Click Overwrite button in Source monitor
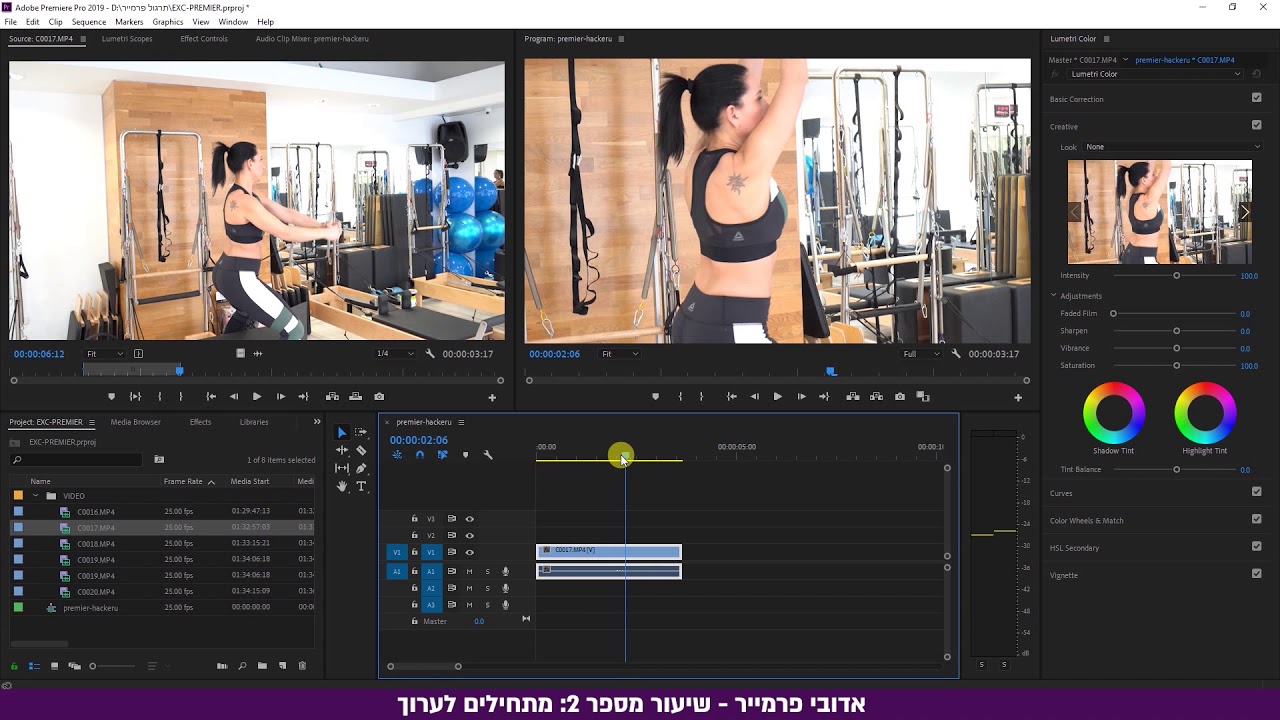The image size is (1280, 720). (x=355, y=397)
